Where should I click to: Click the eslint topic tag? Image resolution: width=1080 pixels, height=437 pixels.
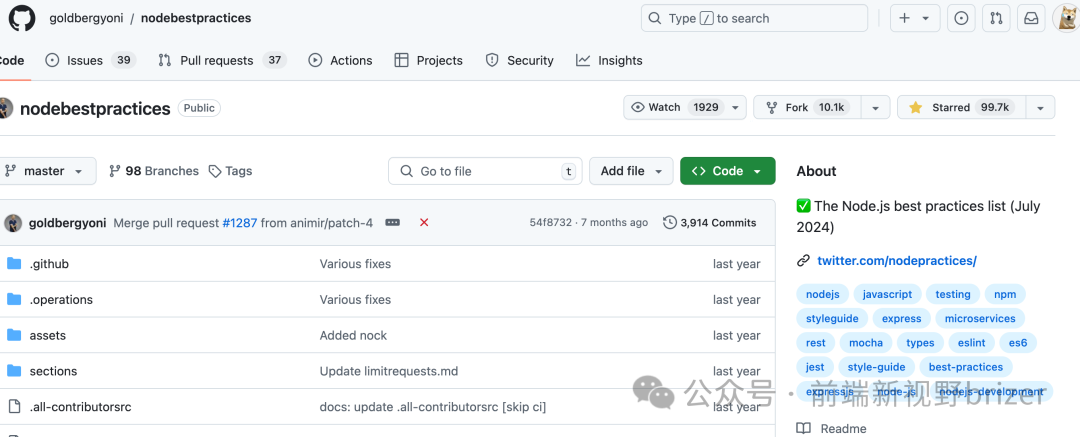tap(971, 343)
